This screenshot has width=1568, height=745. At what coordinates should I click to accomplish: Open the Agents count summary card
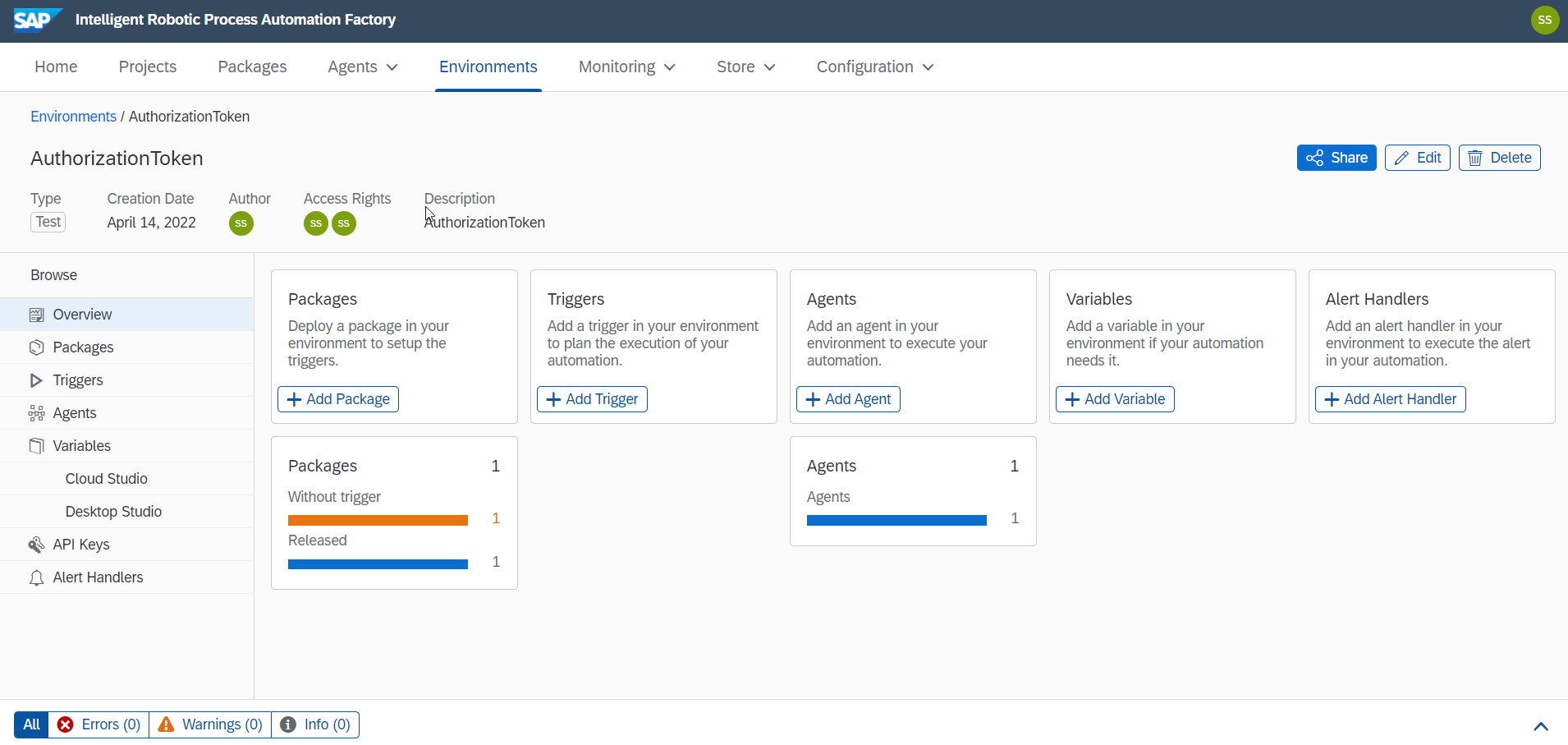[x=913, y=491]
